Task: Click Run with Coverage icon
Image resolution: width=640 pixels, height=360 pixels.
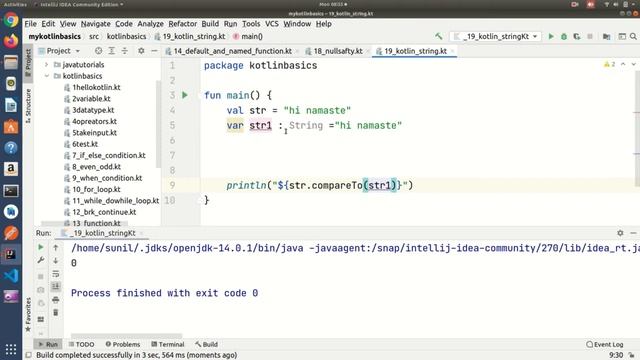Action: pyautogui.click(x=577, y=36)
